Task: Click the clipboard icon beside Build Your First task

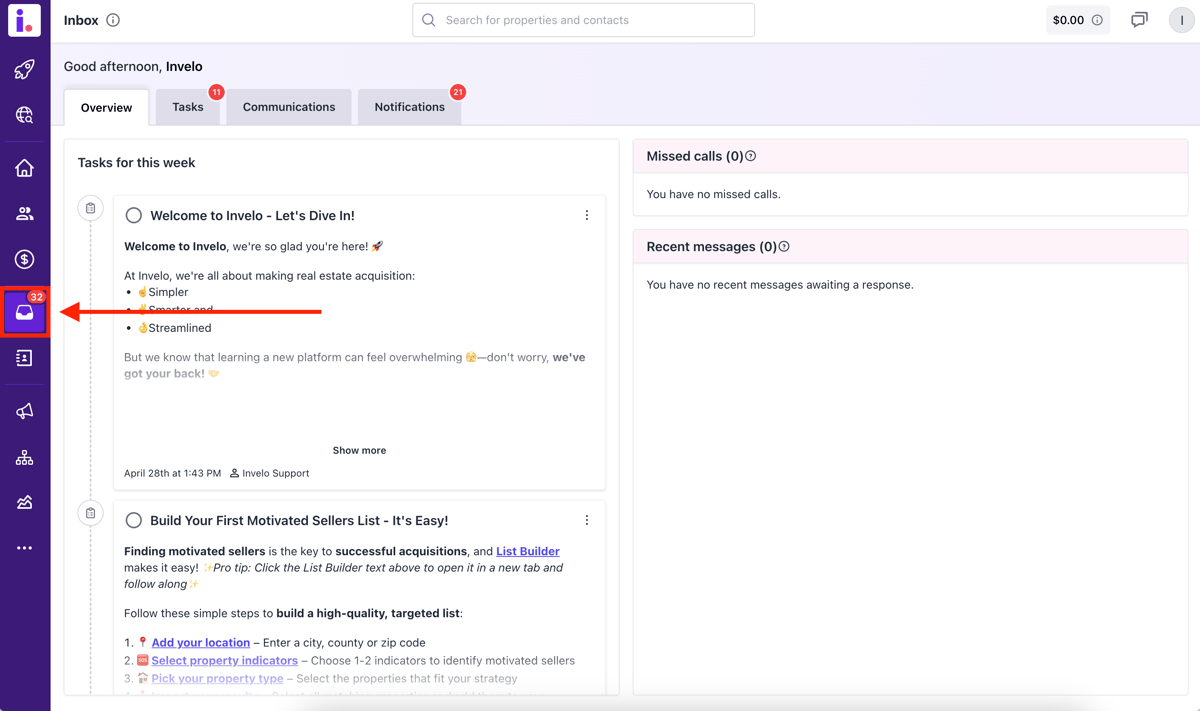Action: click(90, 513)
